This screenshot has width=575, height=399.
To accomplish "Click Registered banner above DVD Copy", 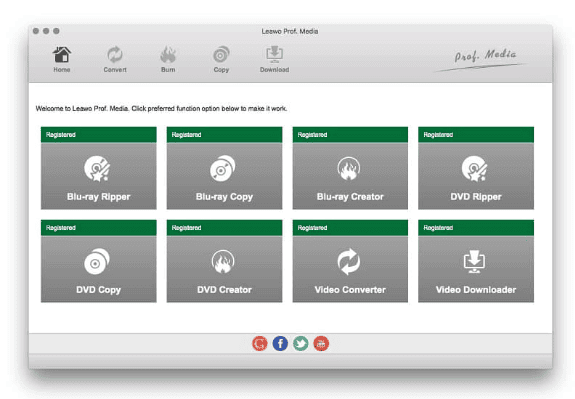I will 99,228.
